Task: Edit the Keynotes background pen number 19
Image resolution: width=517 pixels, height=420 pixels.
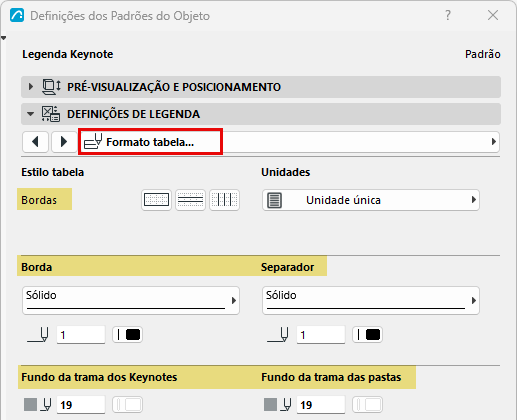Action: coord(81,405)
